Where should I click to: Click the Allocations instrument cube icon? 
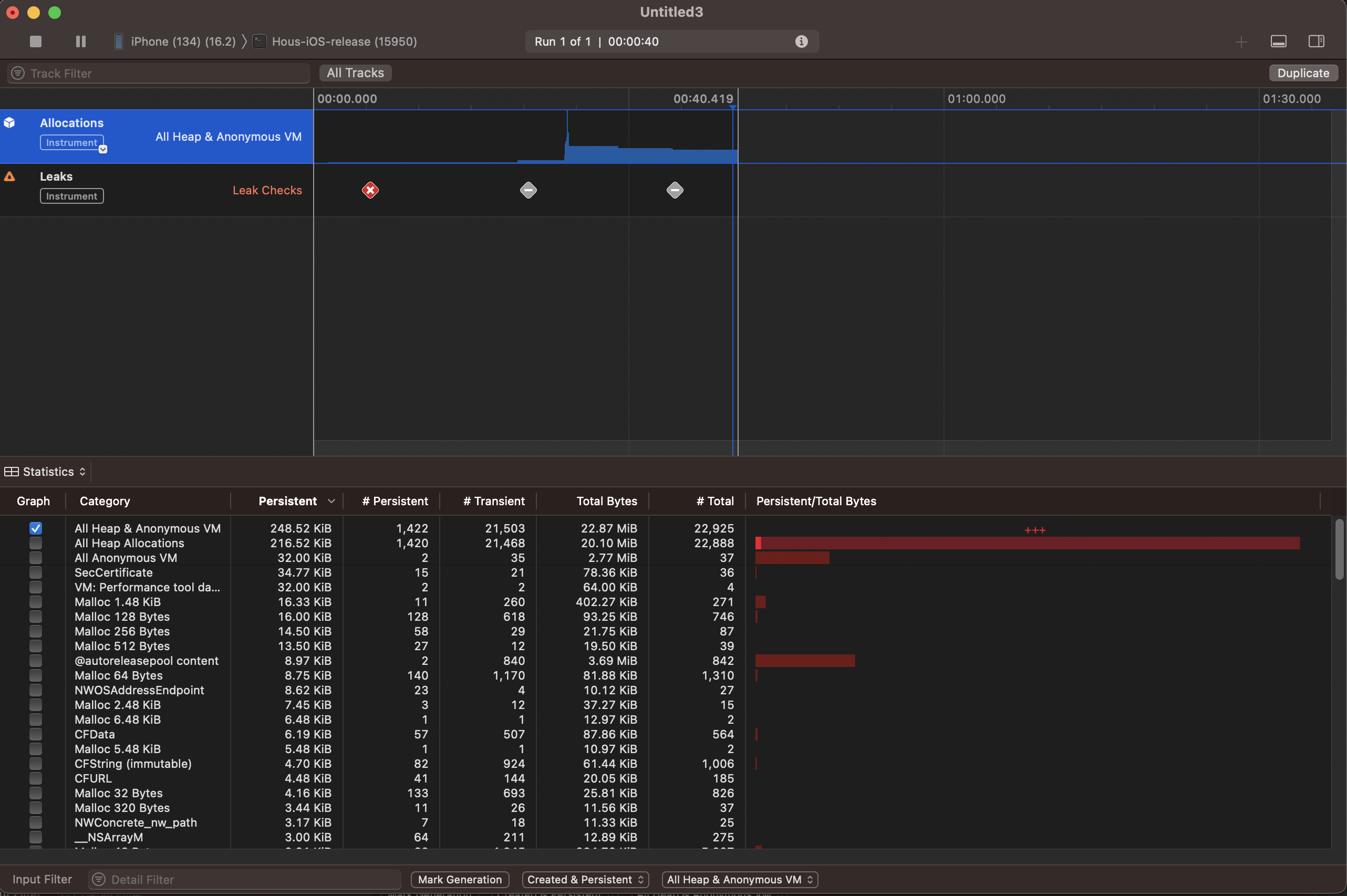9,123
